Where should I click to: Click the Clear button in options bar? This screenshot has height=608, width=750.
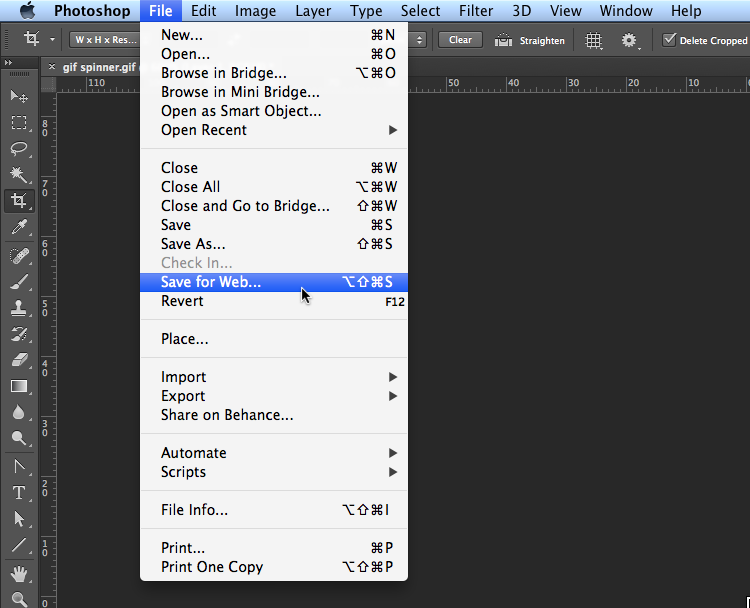pos(460,40)
